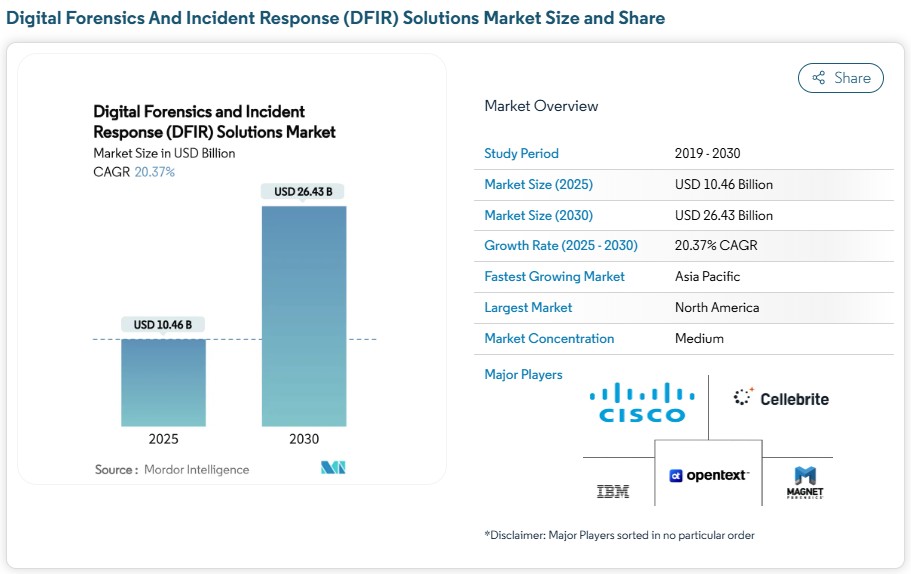The width and height of the screenshot is (911, 574).
Task: Click the Mordor Intelligence logo in chart
Action: point(333,468)
